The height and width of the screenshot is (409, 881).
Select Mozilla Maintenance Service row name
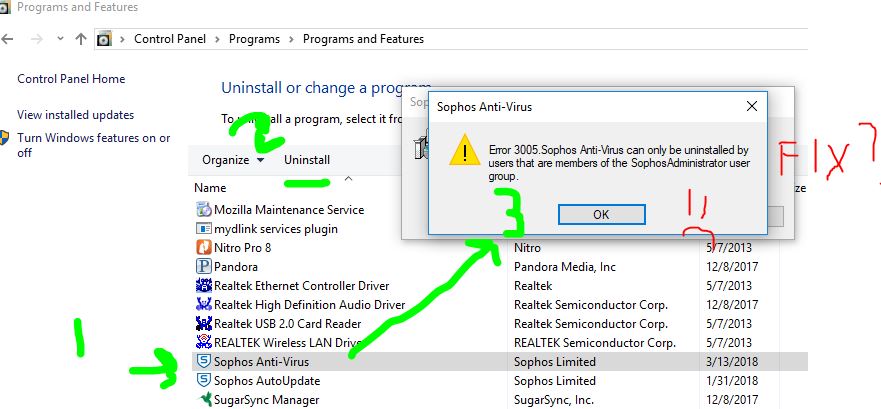click(x=289, y=210)
